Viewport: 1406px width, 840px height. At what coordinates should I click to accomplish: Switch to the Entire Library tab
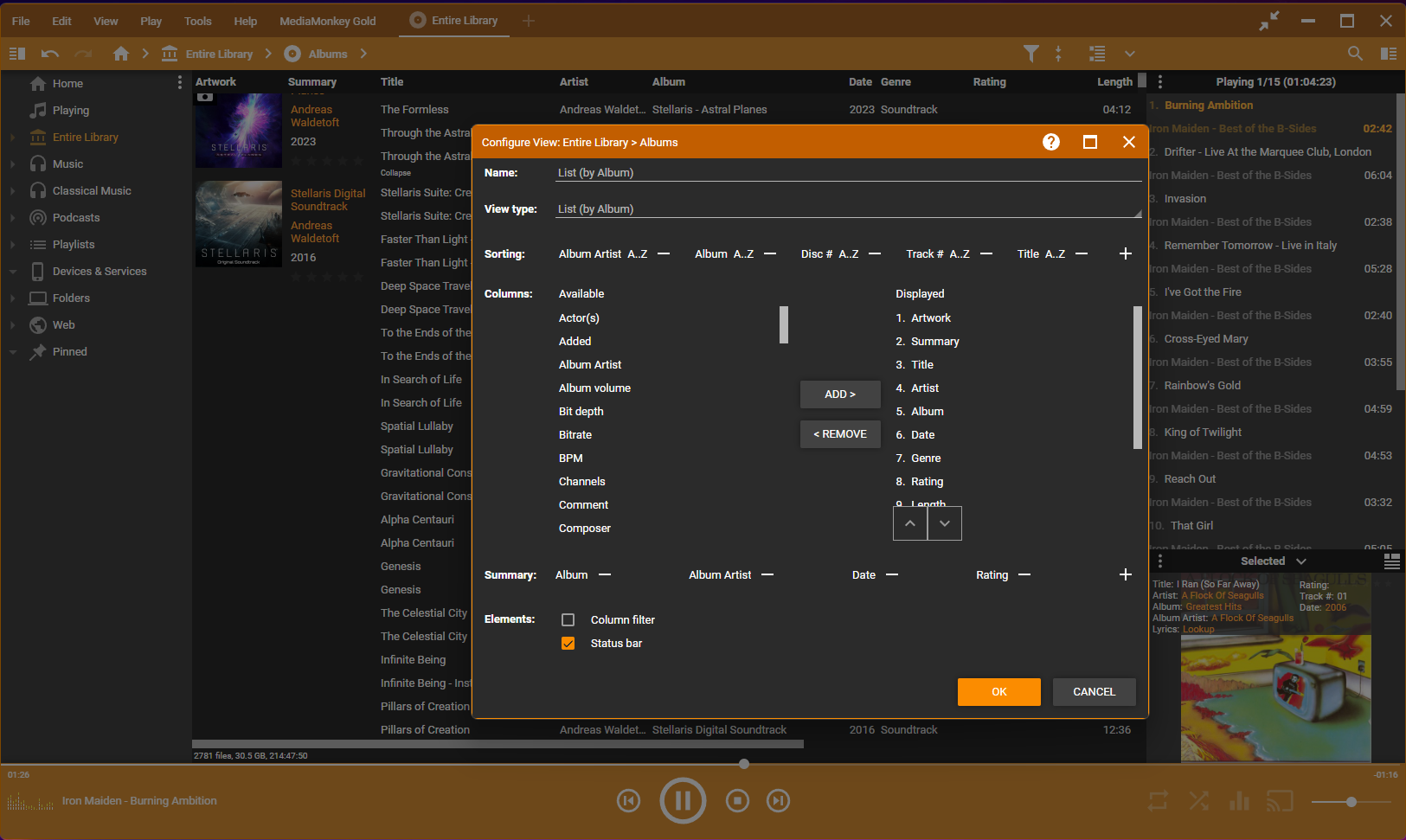pos(454,20)
